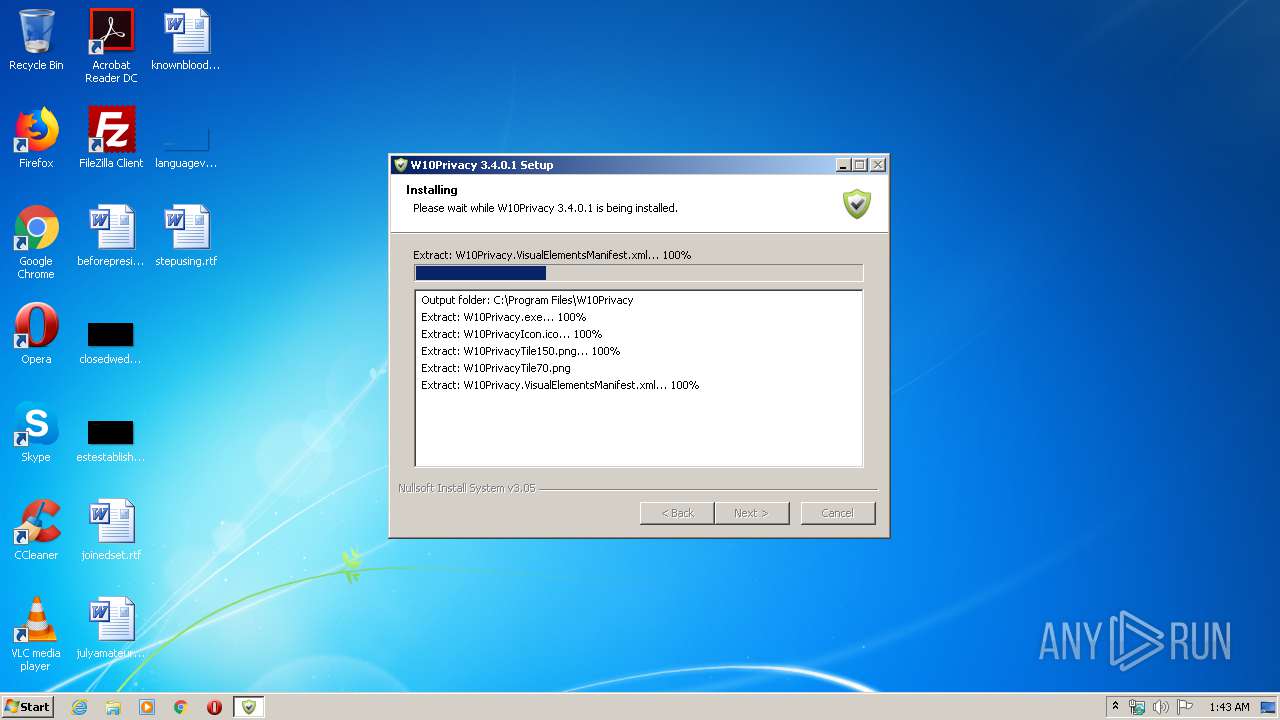Launch VLC media player shortcut
This screenshot has width=1280, height=720.
pyautogui.click(x=36, y=634)
